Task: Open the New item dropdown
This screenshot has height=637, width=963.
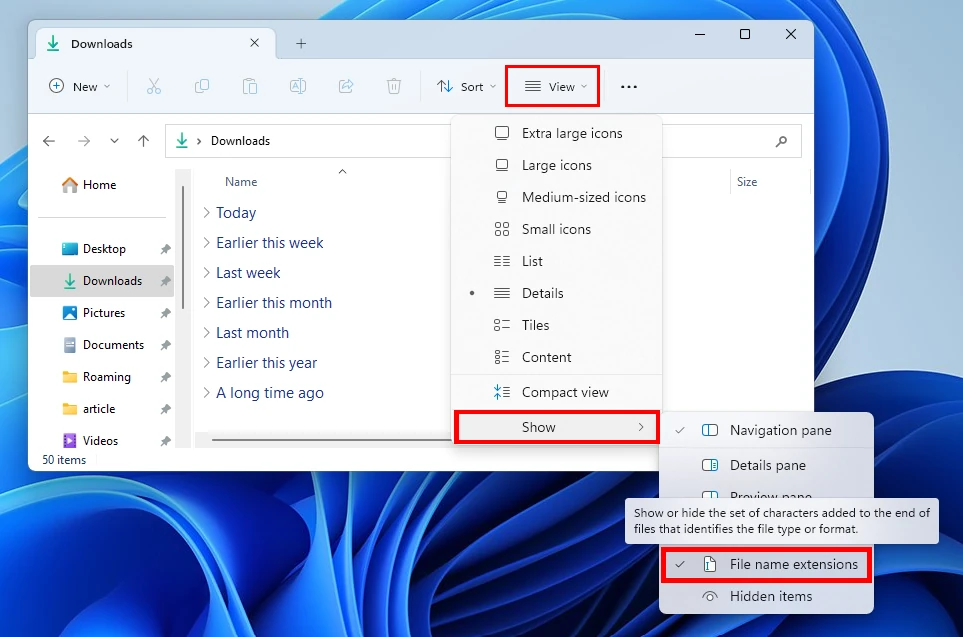Action: tap(78, 86)
